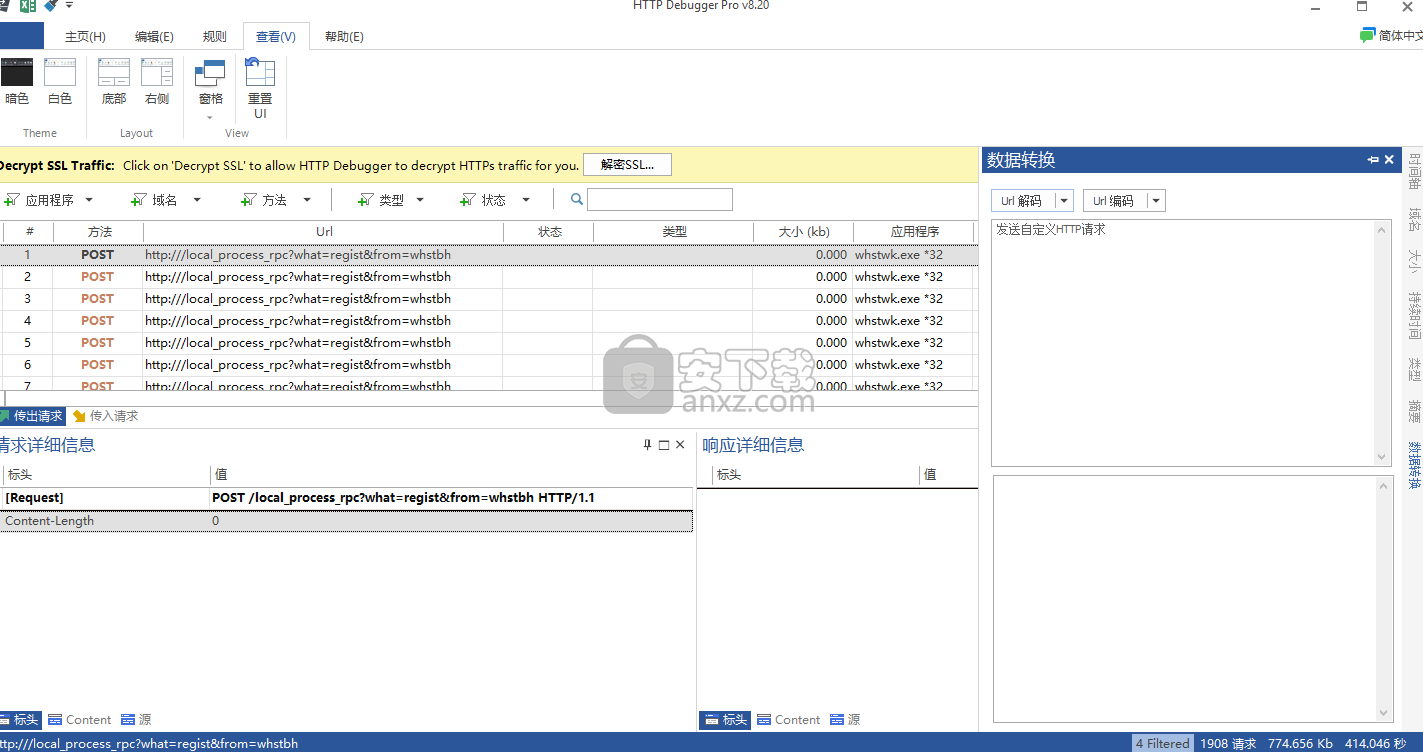1423x752 pixels.
Task: Open request 源 tab at bottom
Action: (137, 720)
